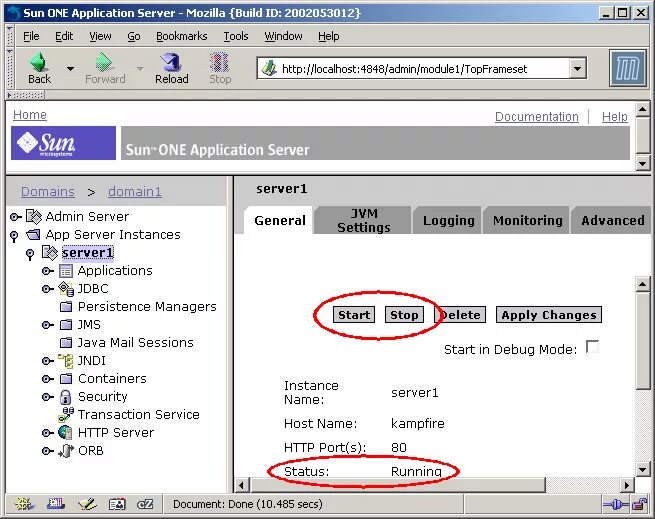Click the Sun Microsystems logo

click(63, 143)
